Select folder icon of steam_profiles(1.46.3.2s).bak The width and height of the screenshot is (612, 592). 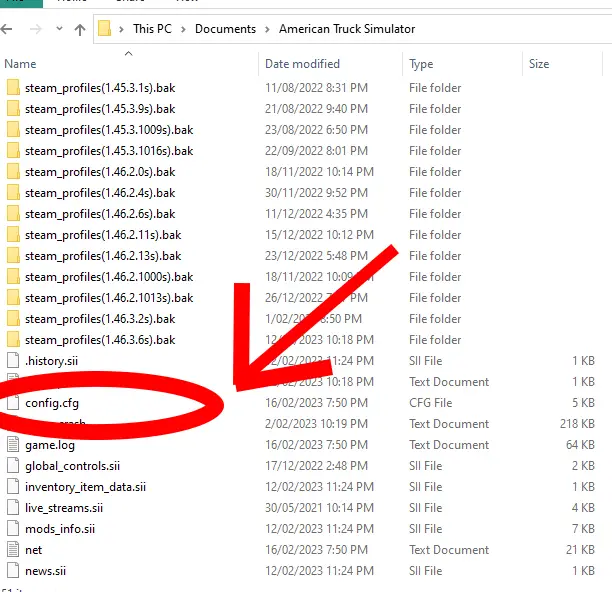[13, 319]
